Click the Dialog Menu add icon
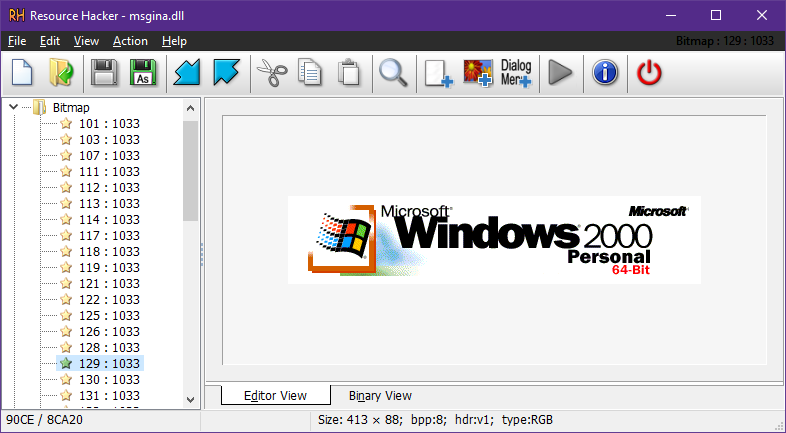 516,74
